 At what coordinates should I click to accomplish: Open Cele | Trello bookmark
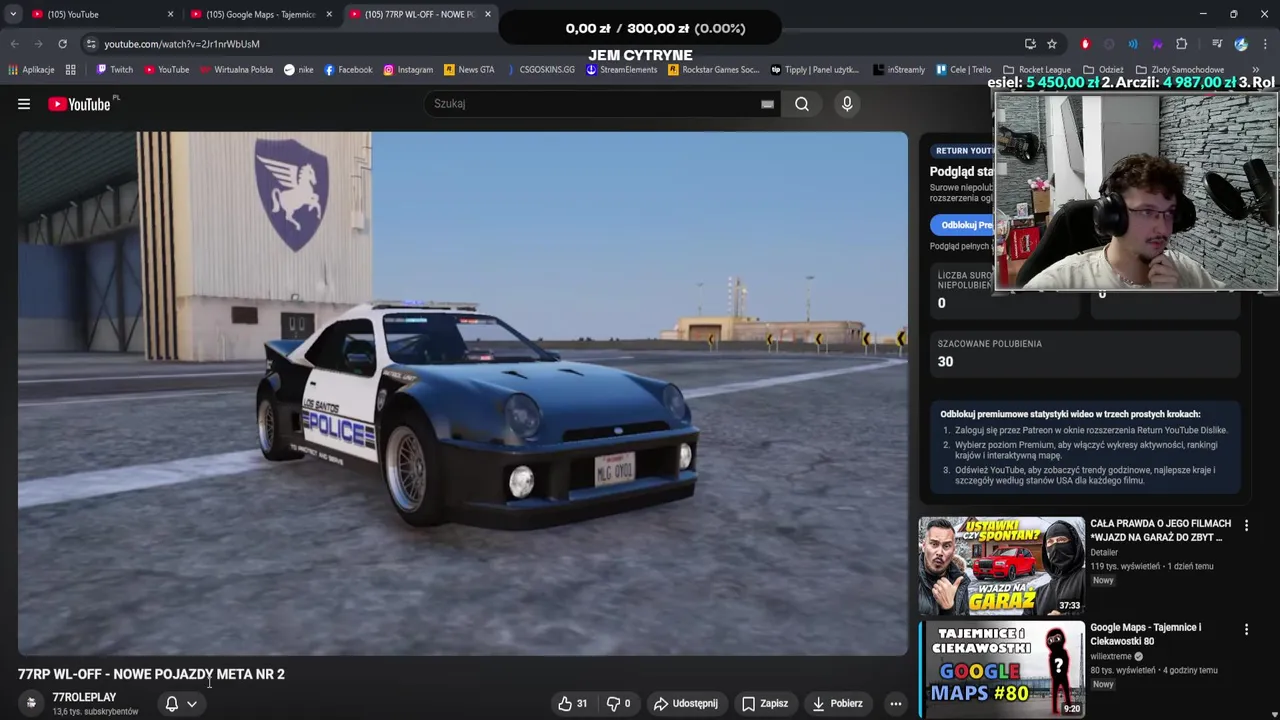pos(963,70)
